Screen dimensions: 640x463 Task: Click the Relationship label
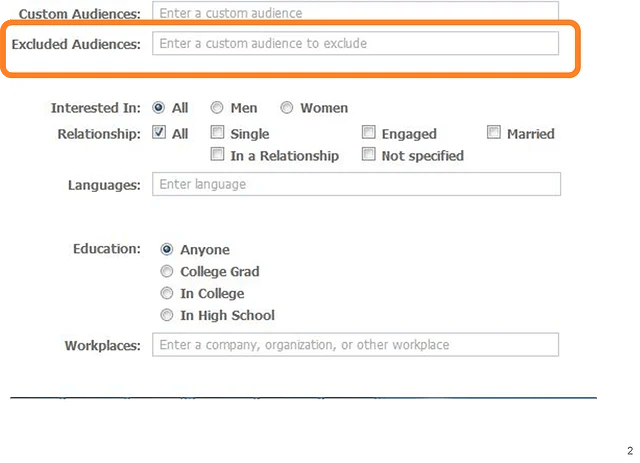point(99,134)
